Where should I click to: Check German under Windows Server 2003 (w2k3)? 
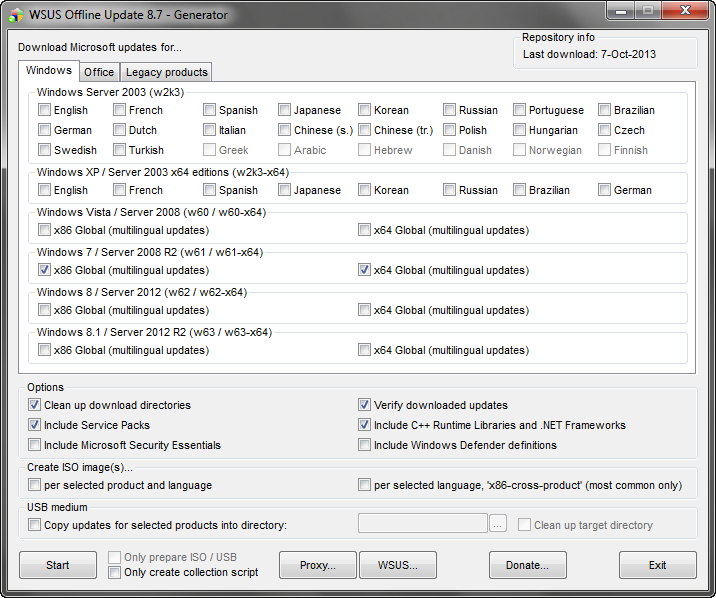point(44,130)
